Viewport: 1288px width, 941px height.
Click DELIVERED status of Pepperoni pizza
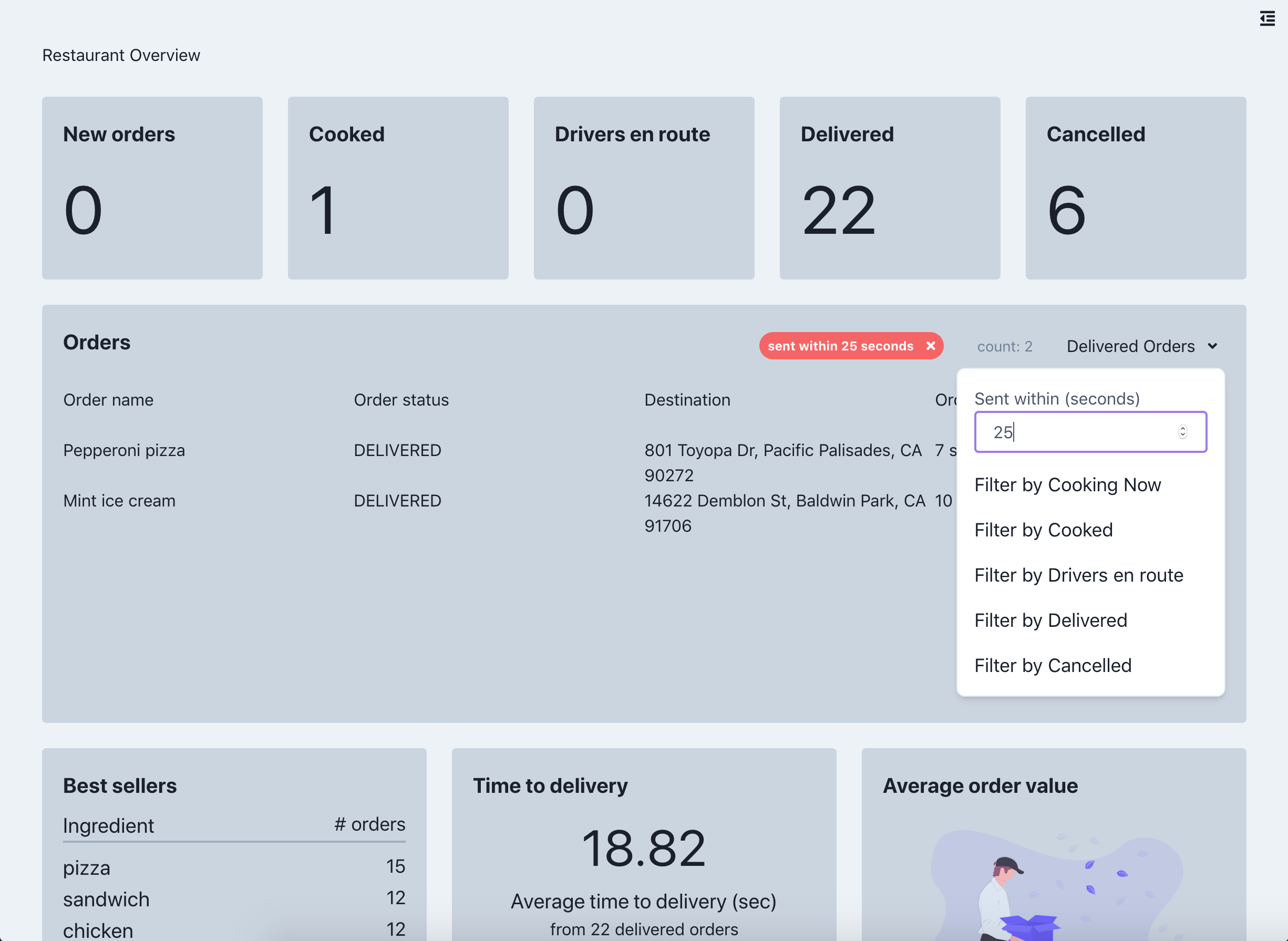pyautogui.click(x=398, y=451)
